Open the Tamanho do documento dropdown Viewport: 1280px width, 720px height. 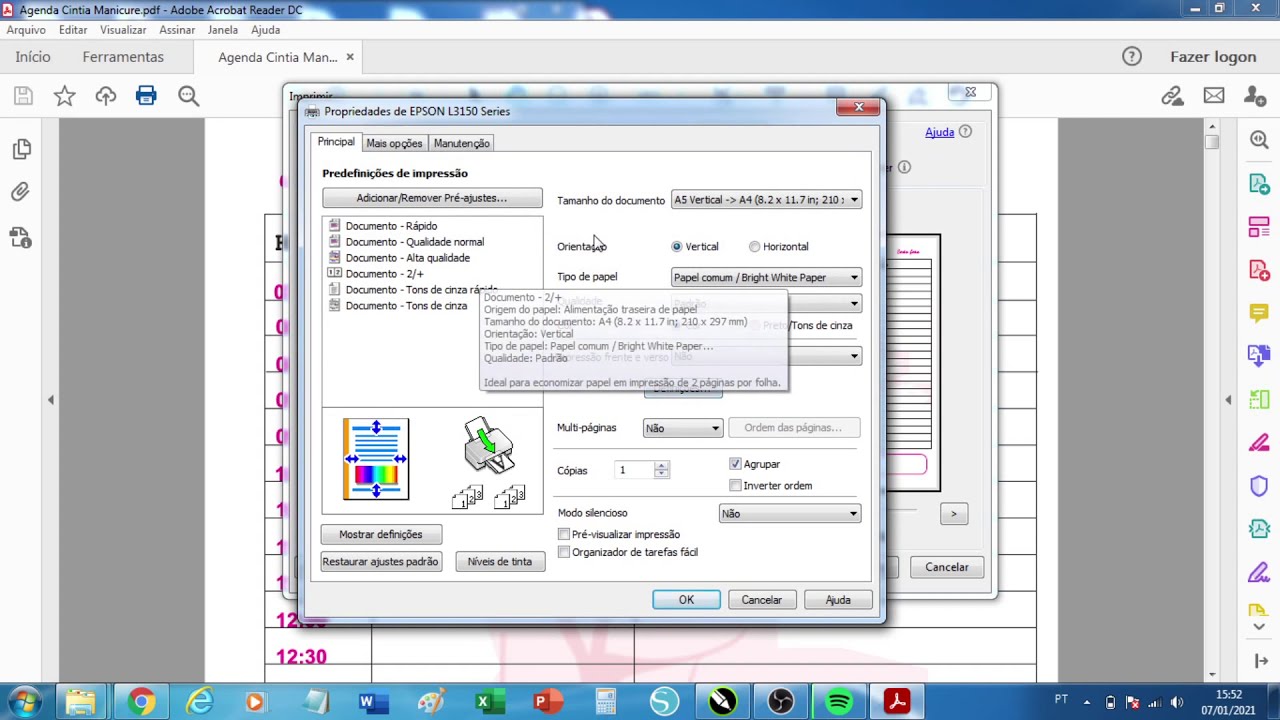point(766,200)
